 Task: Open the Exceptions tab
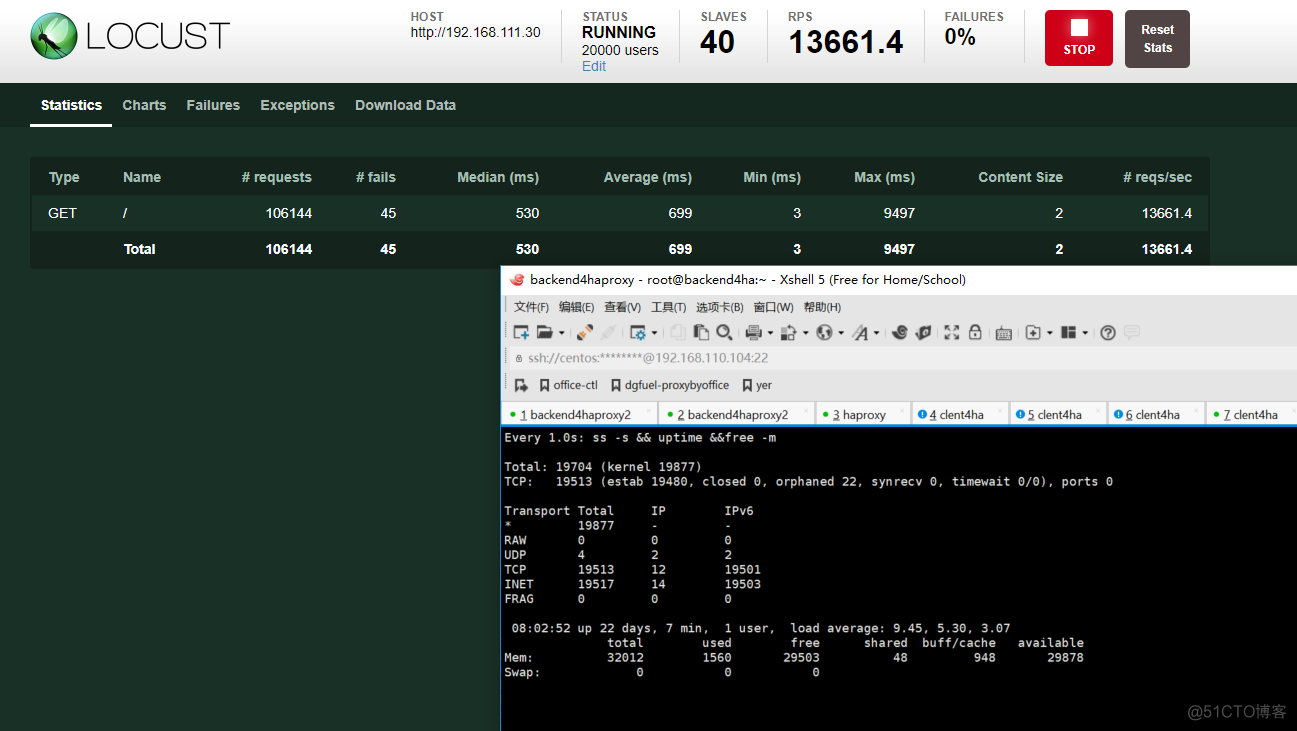[x=297, y=105]
